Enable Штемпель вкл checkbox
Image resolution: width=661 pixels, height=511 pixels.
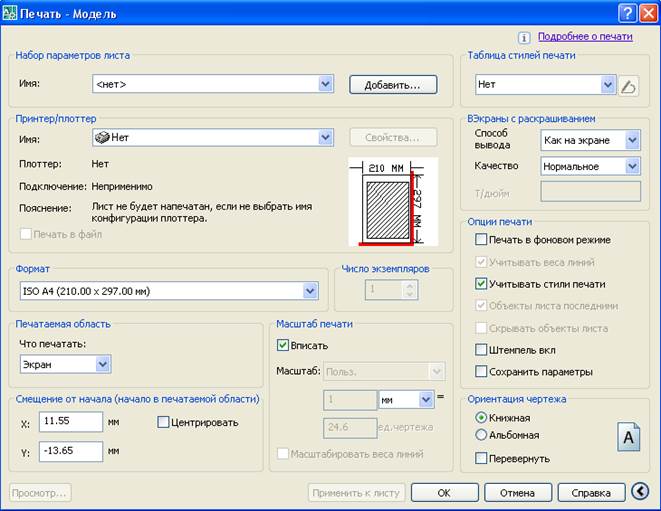[x=481, y=350]
